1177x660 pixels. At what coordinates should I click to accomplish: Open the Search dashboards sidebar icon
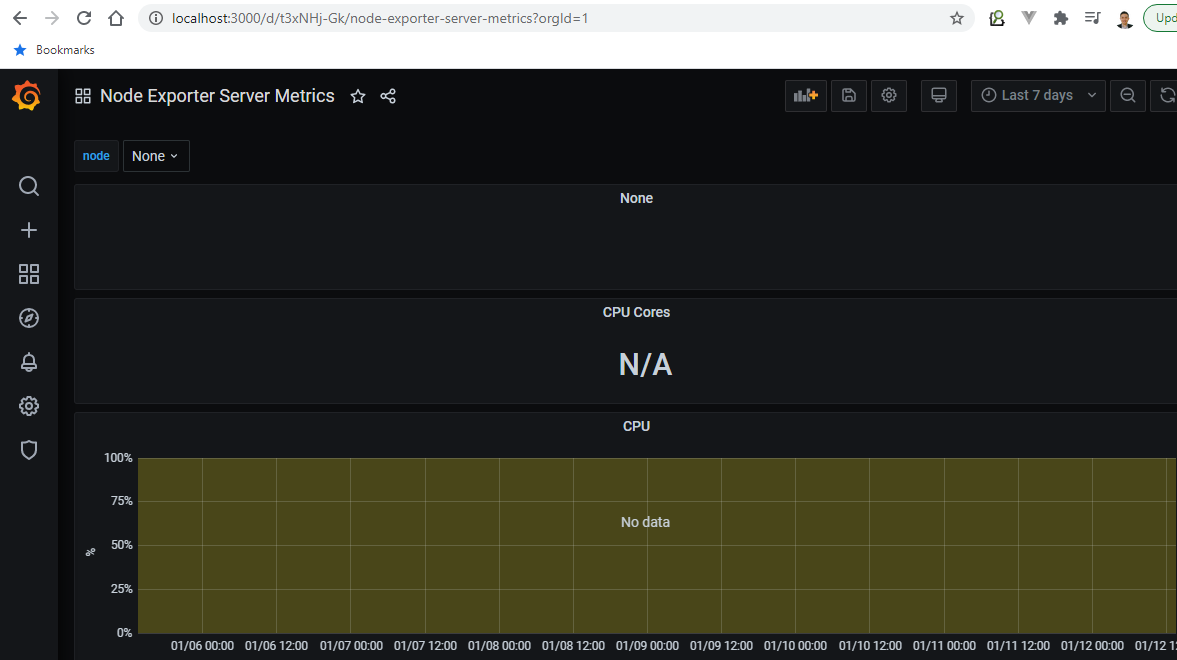pos(29,186)
